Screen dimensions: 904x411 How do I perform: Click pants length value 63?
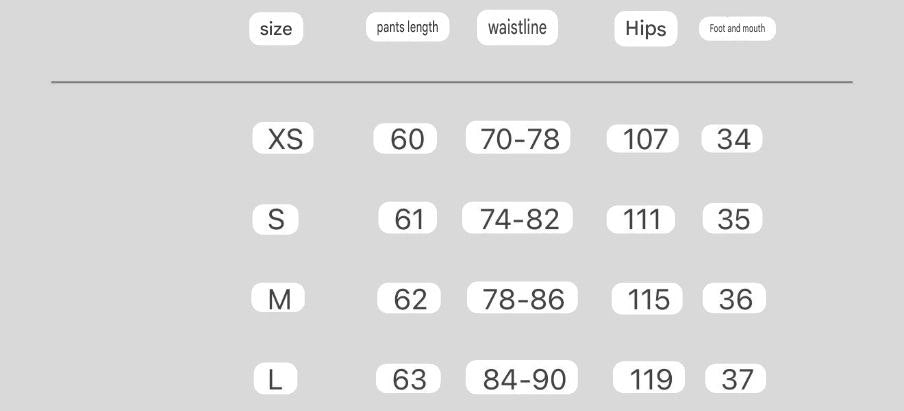[x=408, y=379]
